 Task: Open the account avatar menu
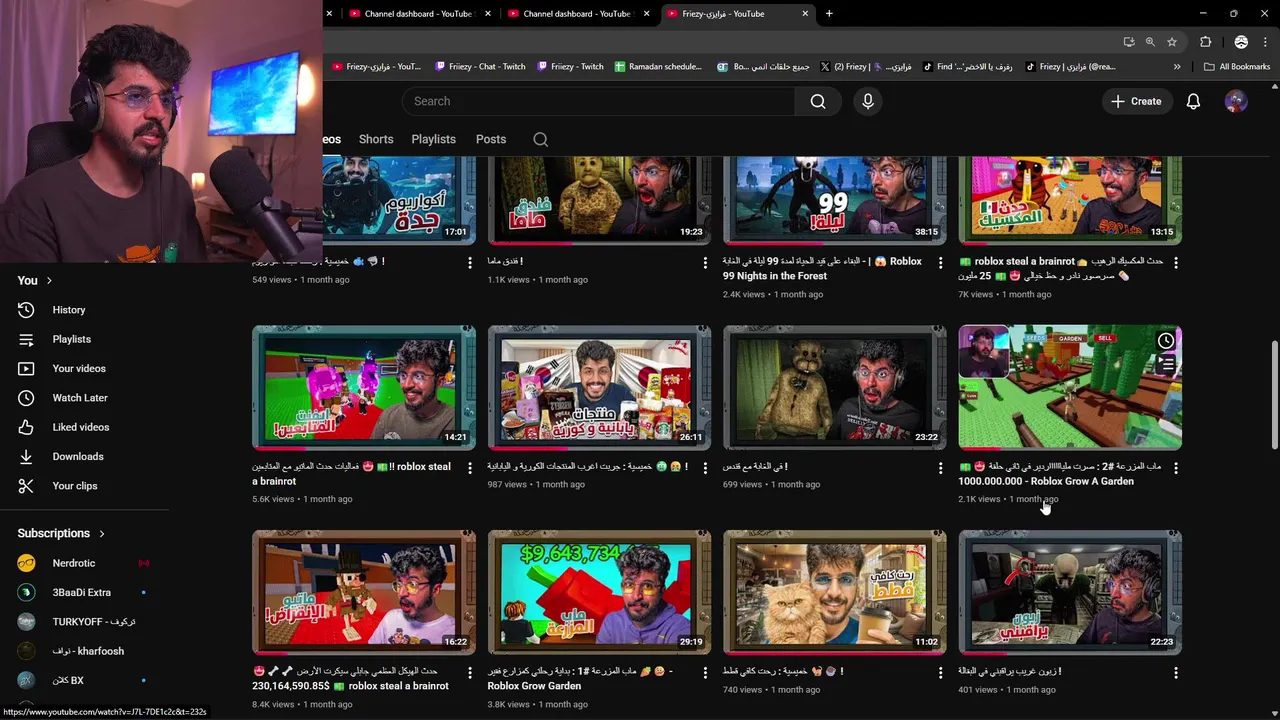coord(1236,101)
